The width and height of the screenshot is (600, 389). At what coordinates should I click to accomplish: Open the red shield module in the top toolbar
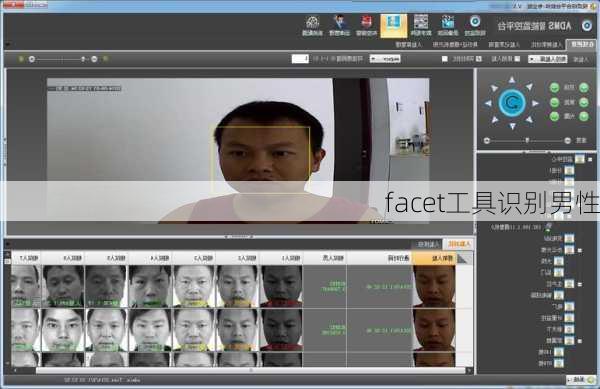(x=367, y=26)
